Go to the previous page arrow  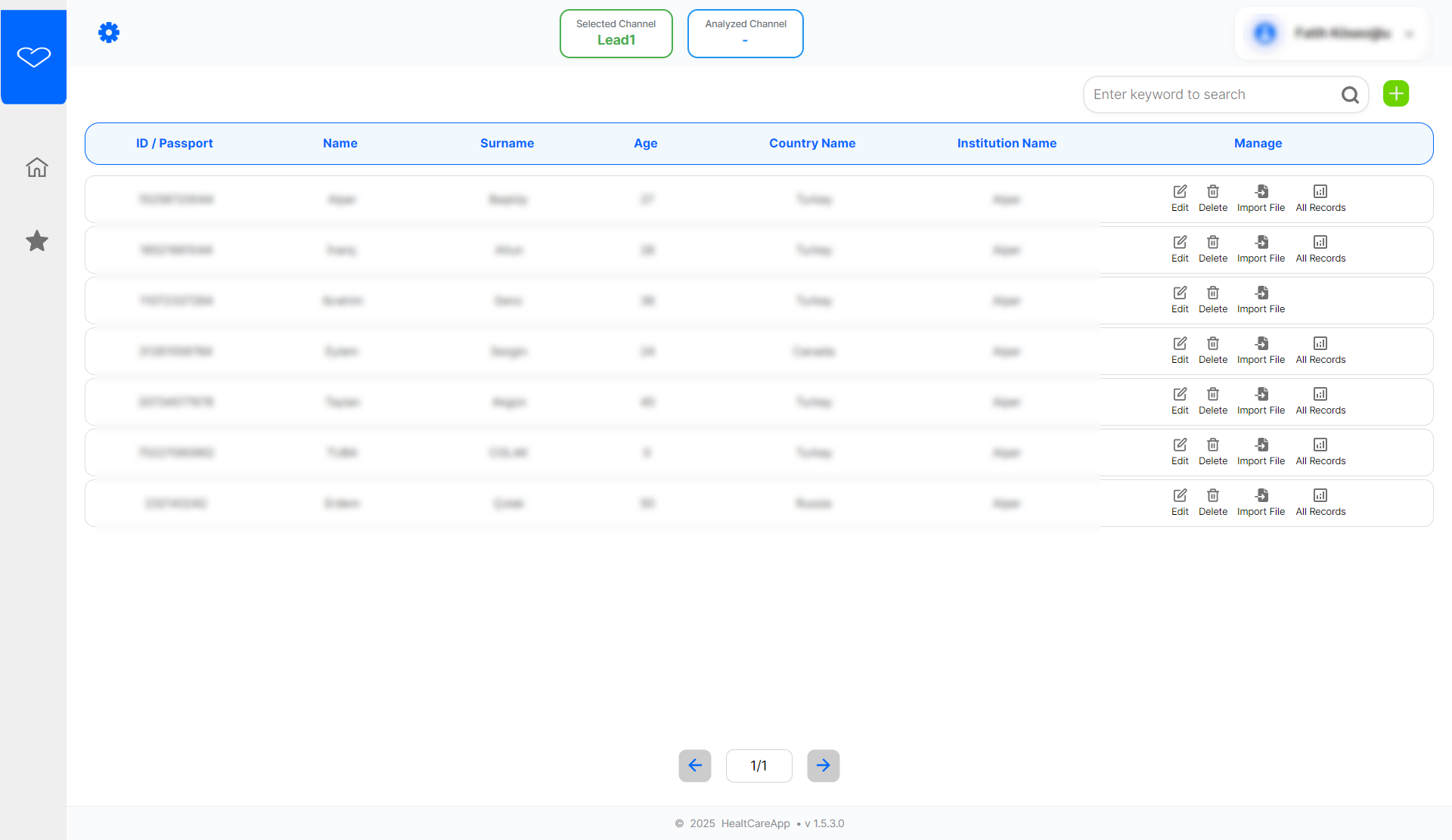click(694, 765)
